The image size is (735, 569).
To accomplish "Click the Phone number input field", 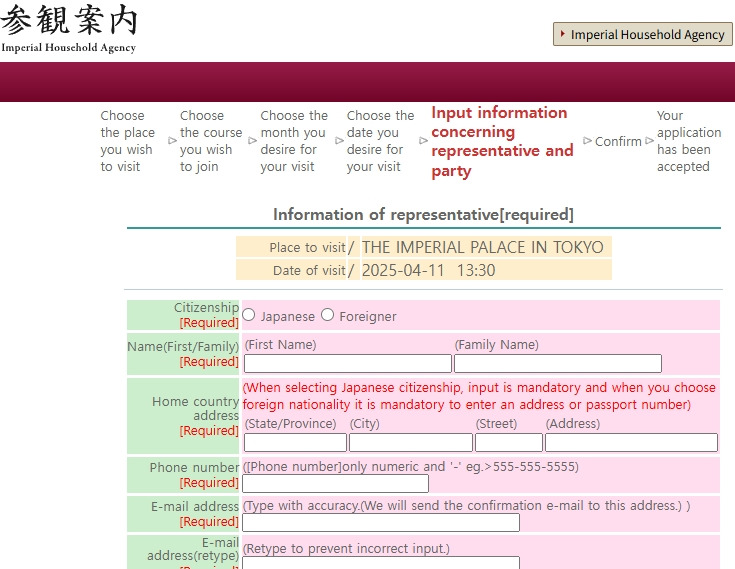I will click(x=336, y=484).
